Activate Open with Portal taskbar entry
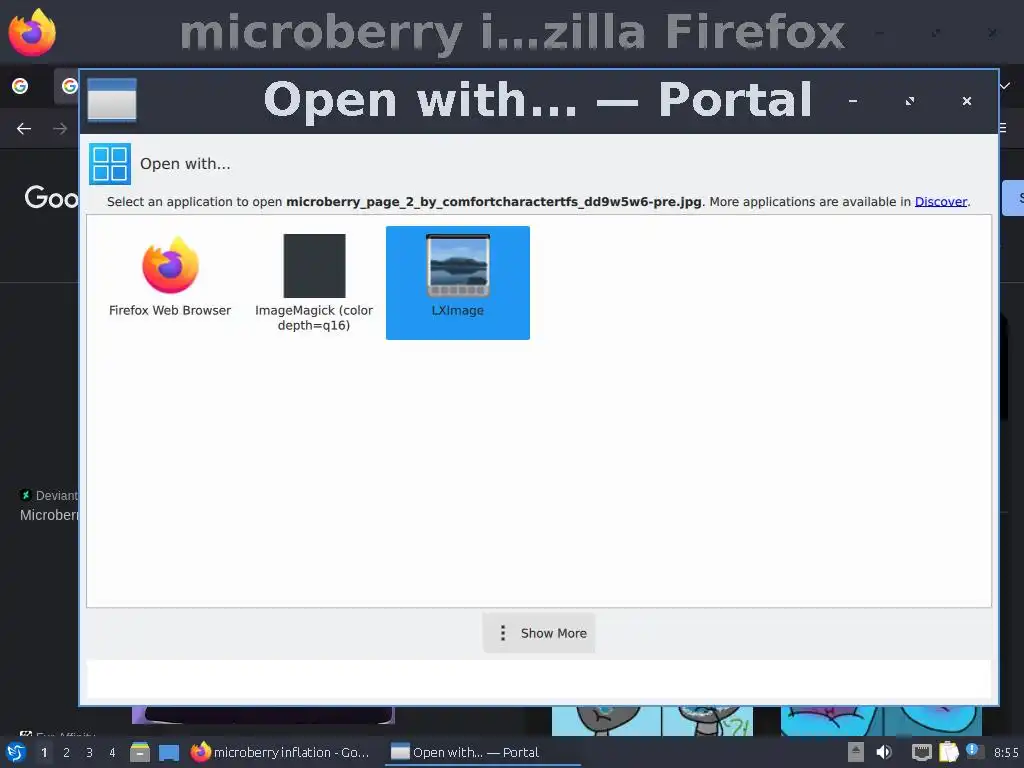The height and width of the screenshot is (768, 1024). point(482,752)
